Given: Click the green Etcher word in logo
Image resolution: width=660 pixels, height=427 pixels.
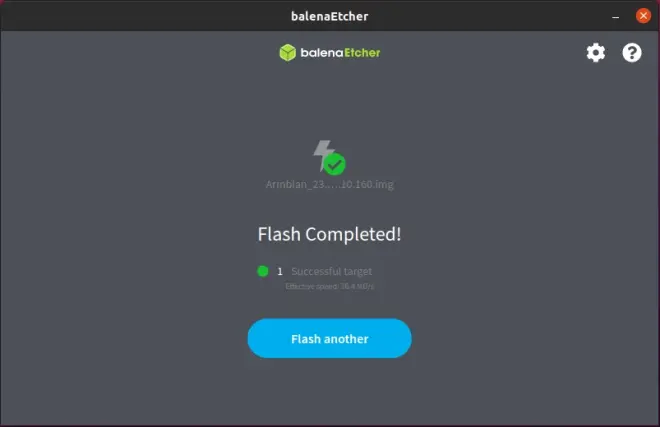Looking at the screenshot, I should pos(362,53).
